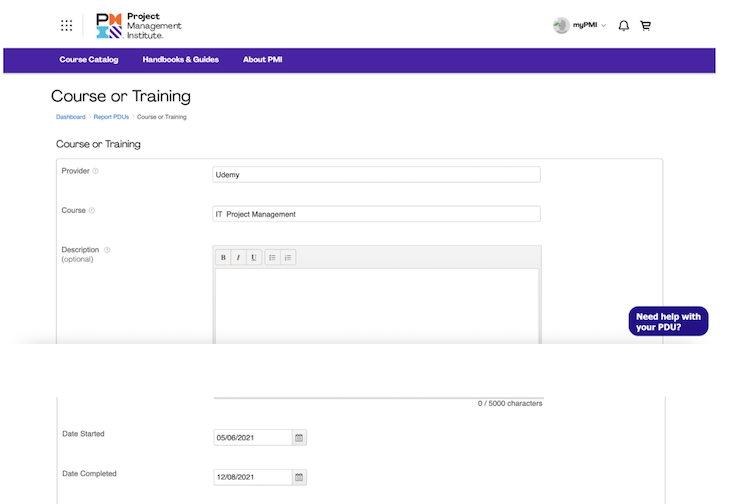Open the Date Started calendar picker
Screen dimensions: 750x504
pyautogui.click(x=299, y=438)
